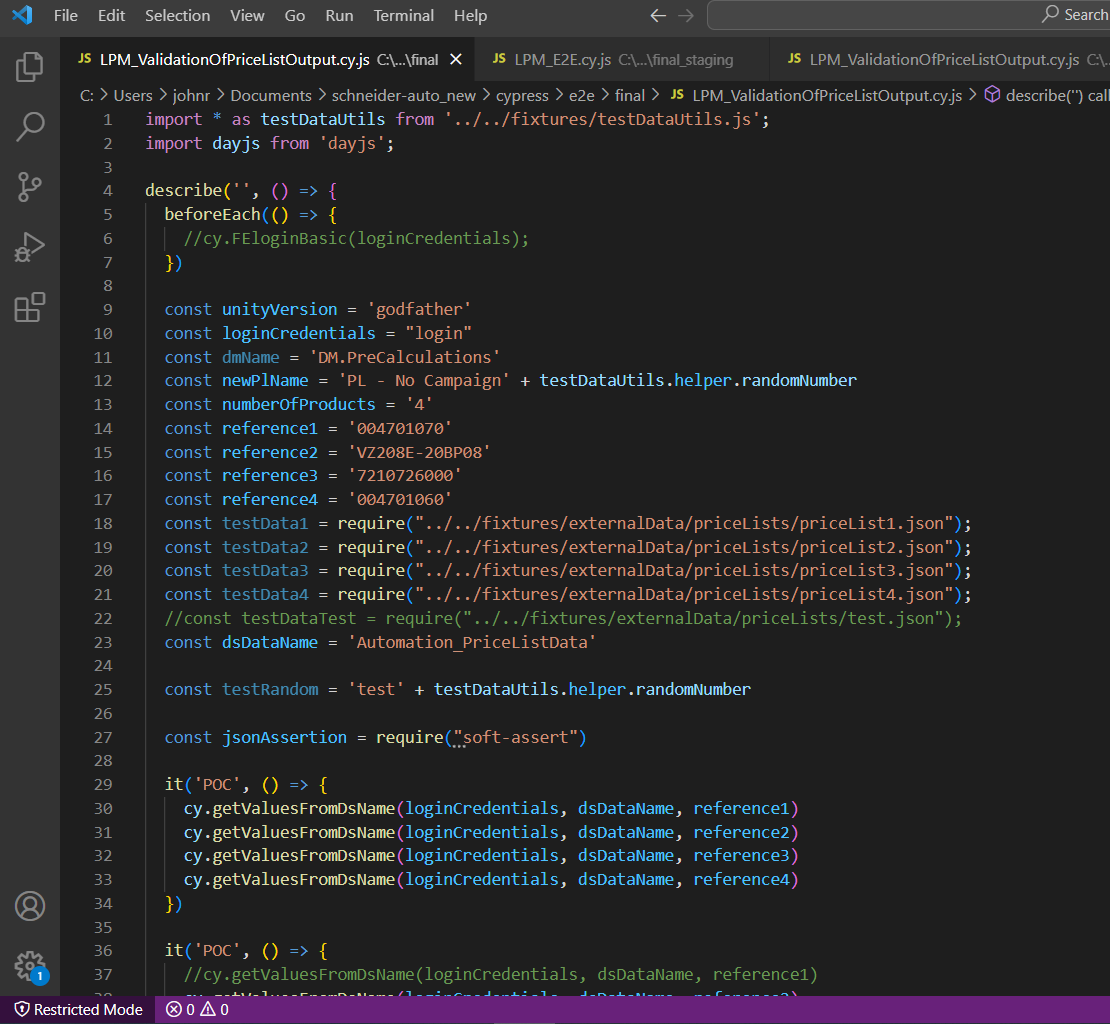Click the go back arrow

[x=657, y=16]
